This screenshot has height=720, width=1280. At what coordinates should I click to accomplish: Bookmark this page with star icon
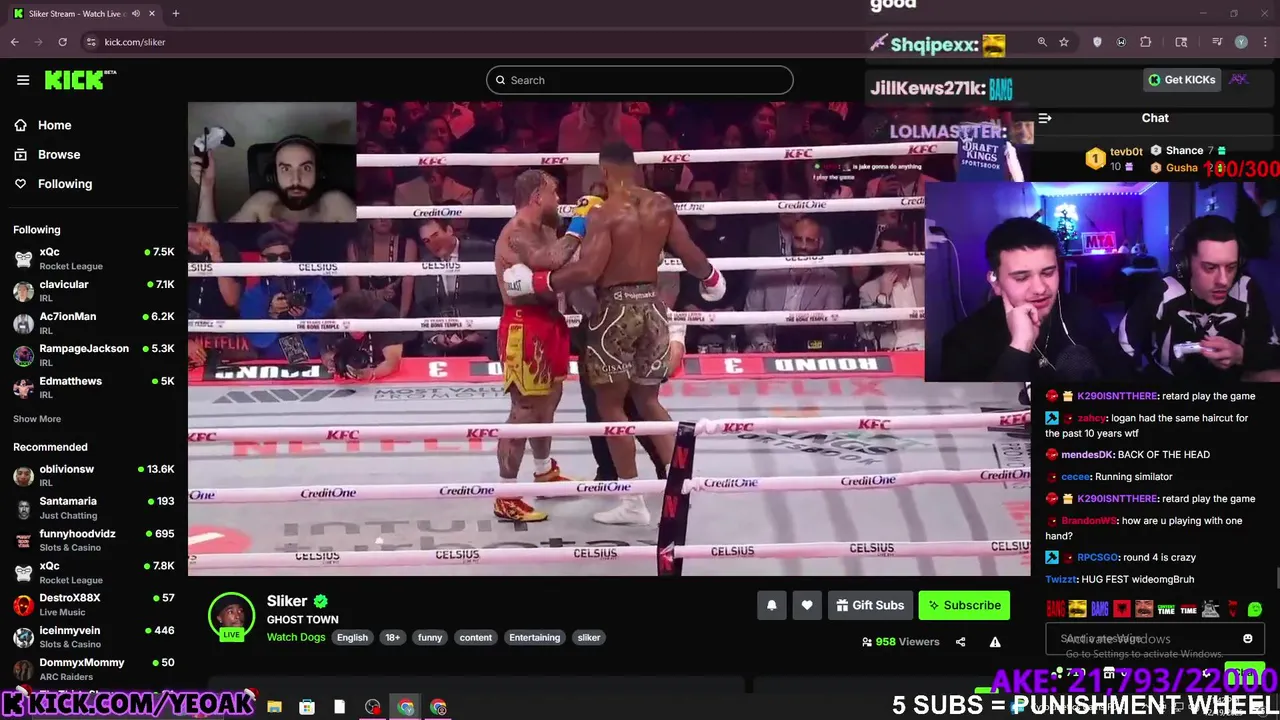pyautogui.click(x=1064, y=42)
